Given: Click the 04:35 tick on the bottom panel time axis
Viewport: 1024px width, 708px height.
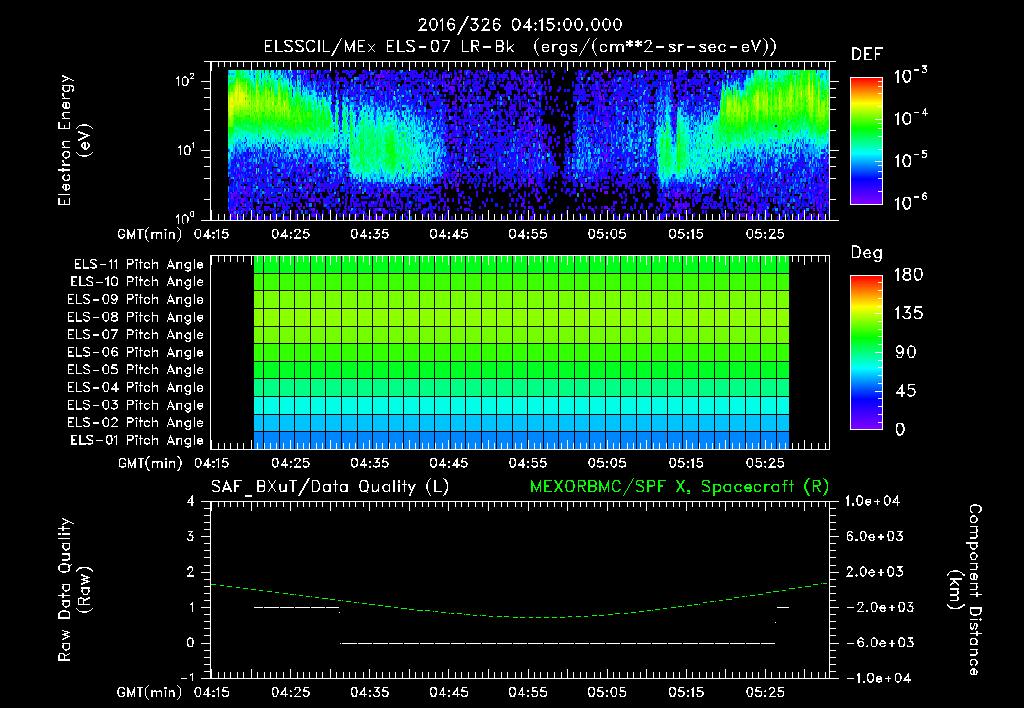Looking at the screenshot, I should [x=370, y=692].
